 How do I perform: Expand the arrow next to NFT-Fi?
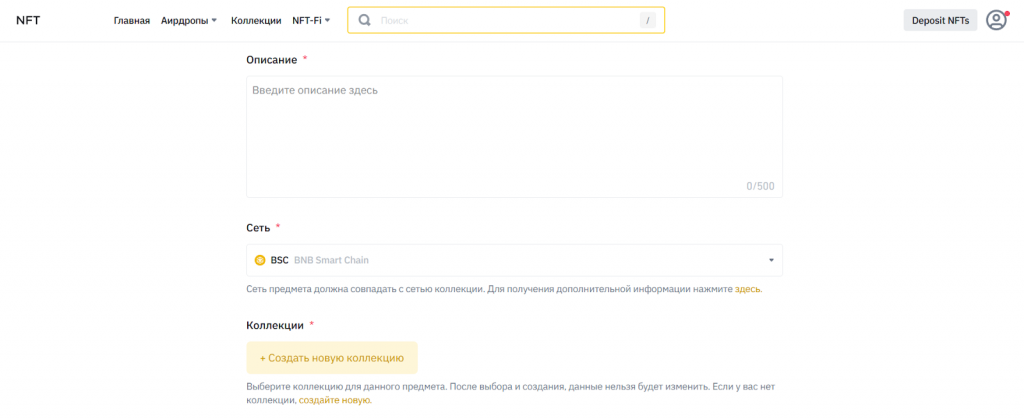[327, 21]
